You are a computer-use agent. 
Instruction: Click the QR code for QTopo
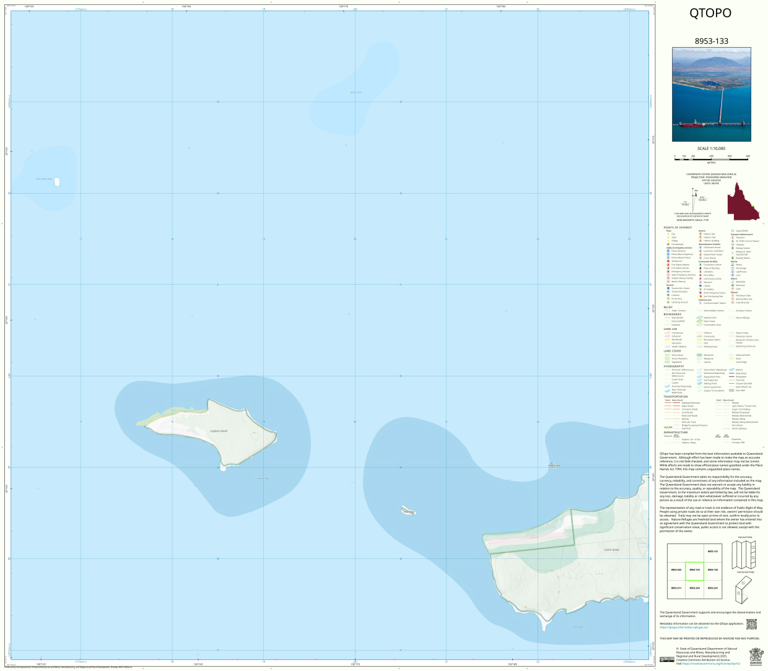click(751, 624)
